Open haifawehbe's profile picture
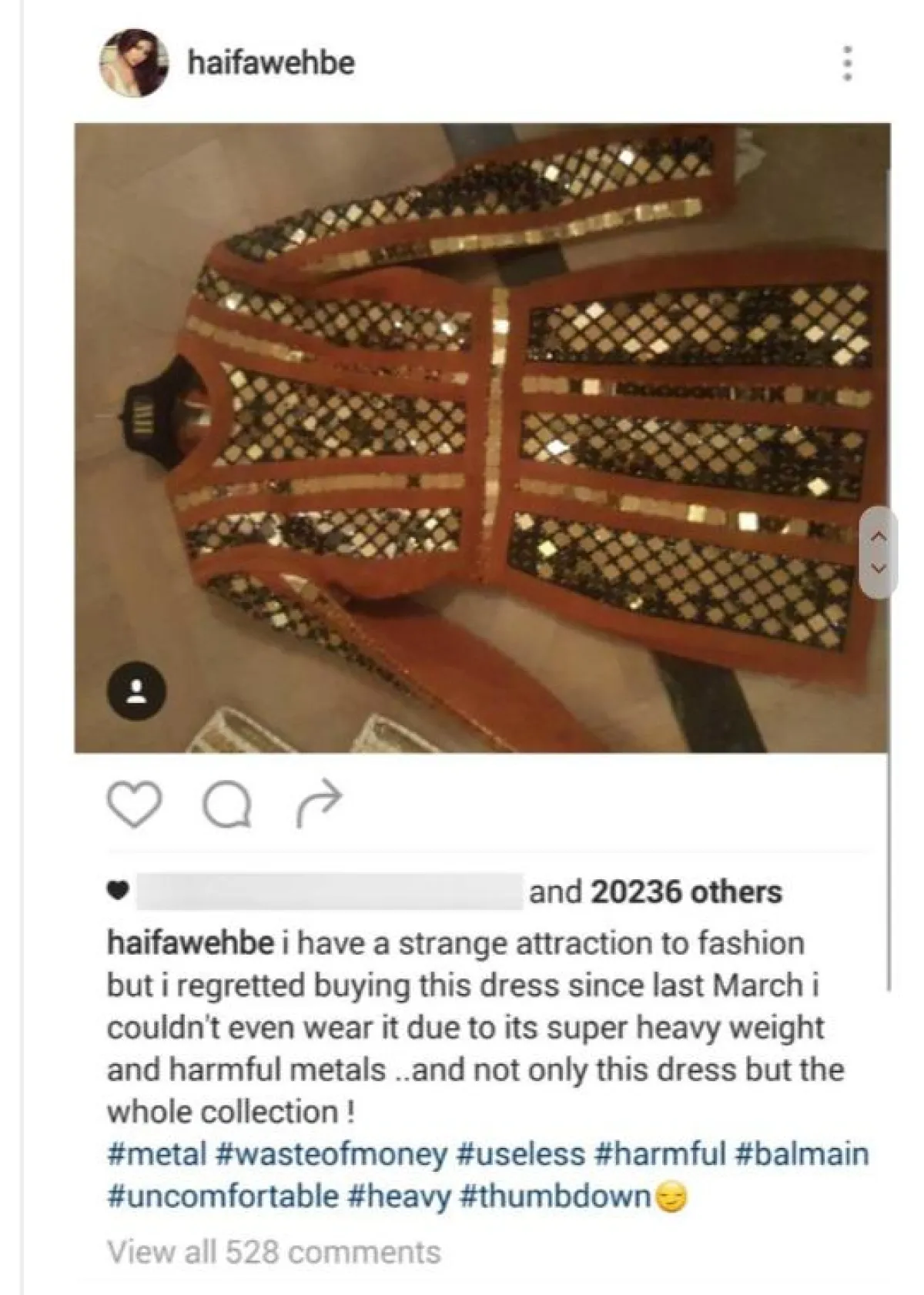This screenshot has width=924, height=1295. [x=134, y=63]
